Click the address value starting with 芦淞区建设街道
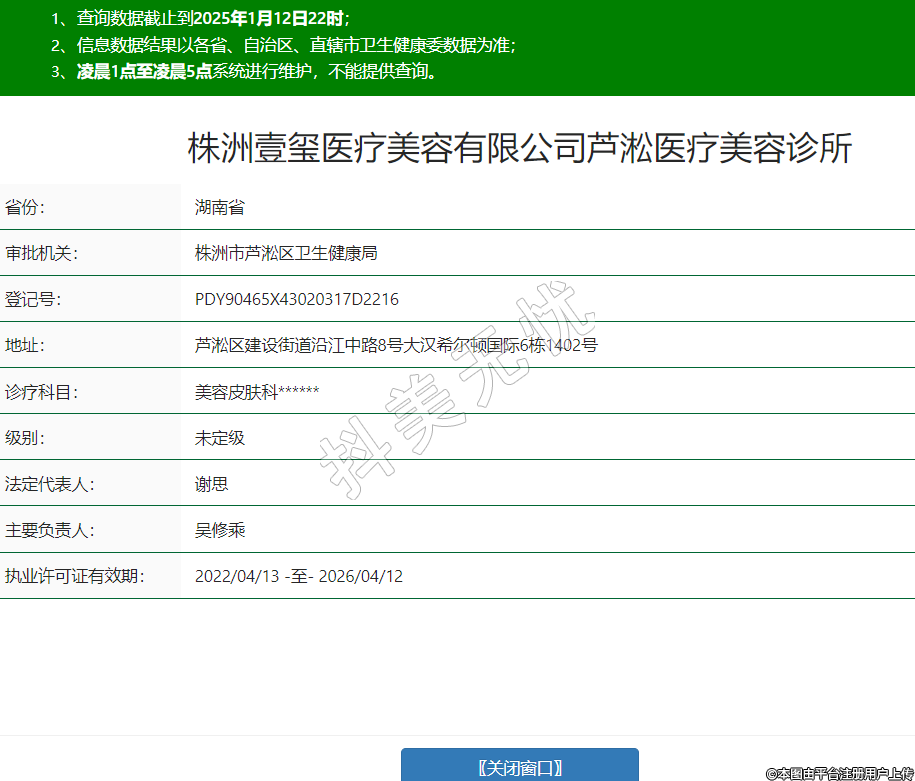 396,346
